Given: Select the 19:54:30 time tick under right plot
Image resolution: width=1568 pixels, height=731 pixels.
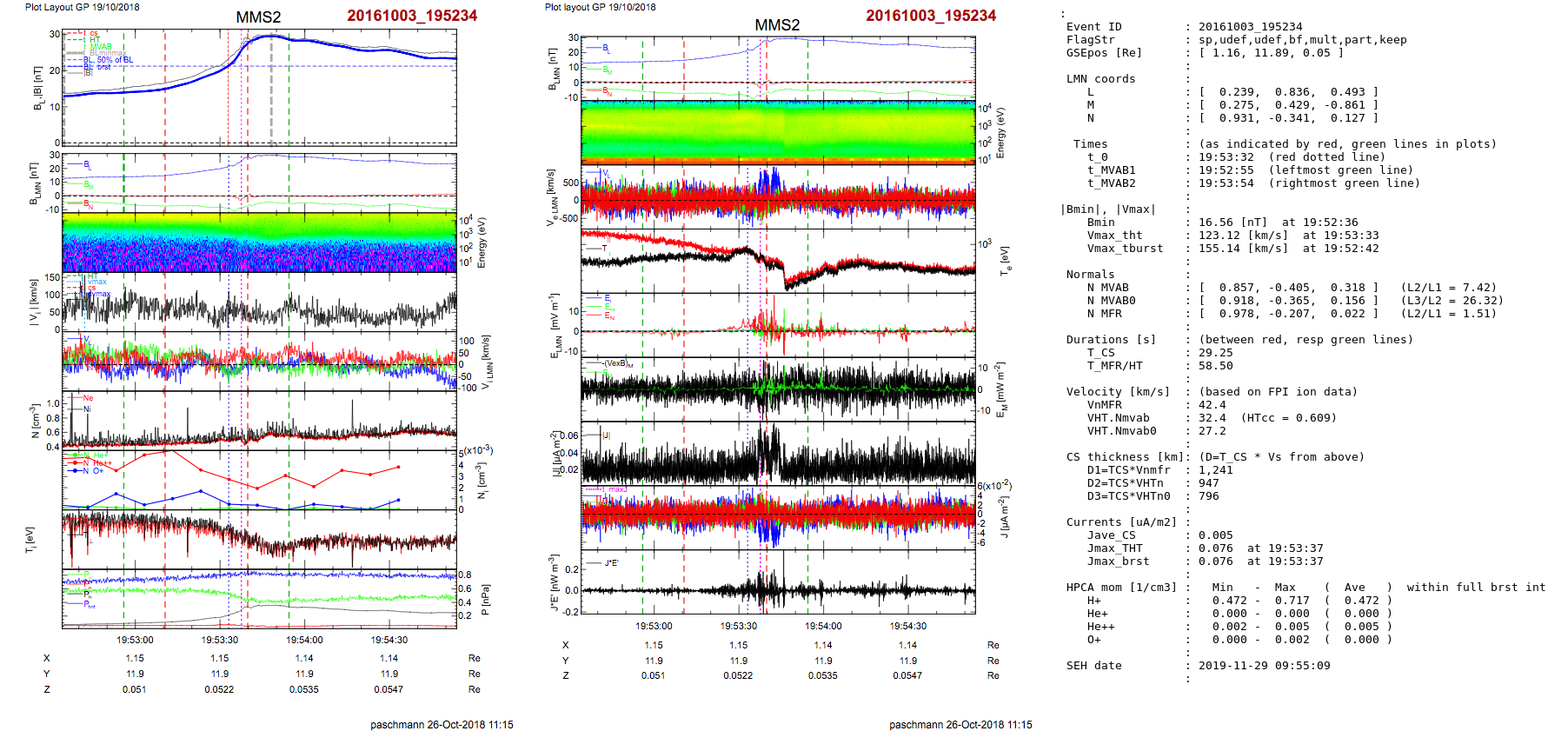Looking at the screenshot, I should coord(907,626).
